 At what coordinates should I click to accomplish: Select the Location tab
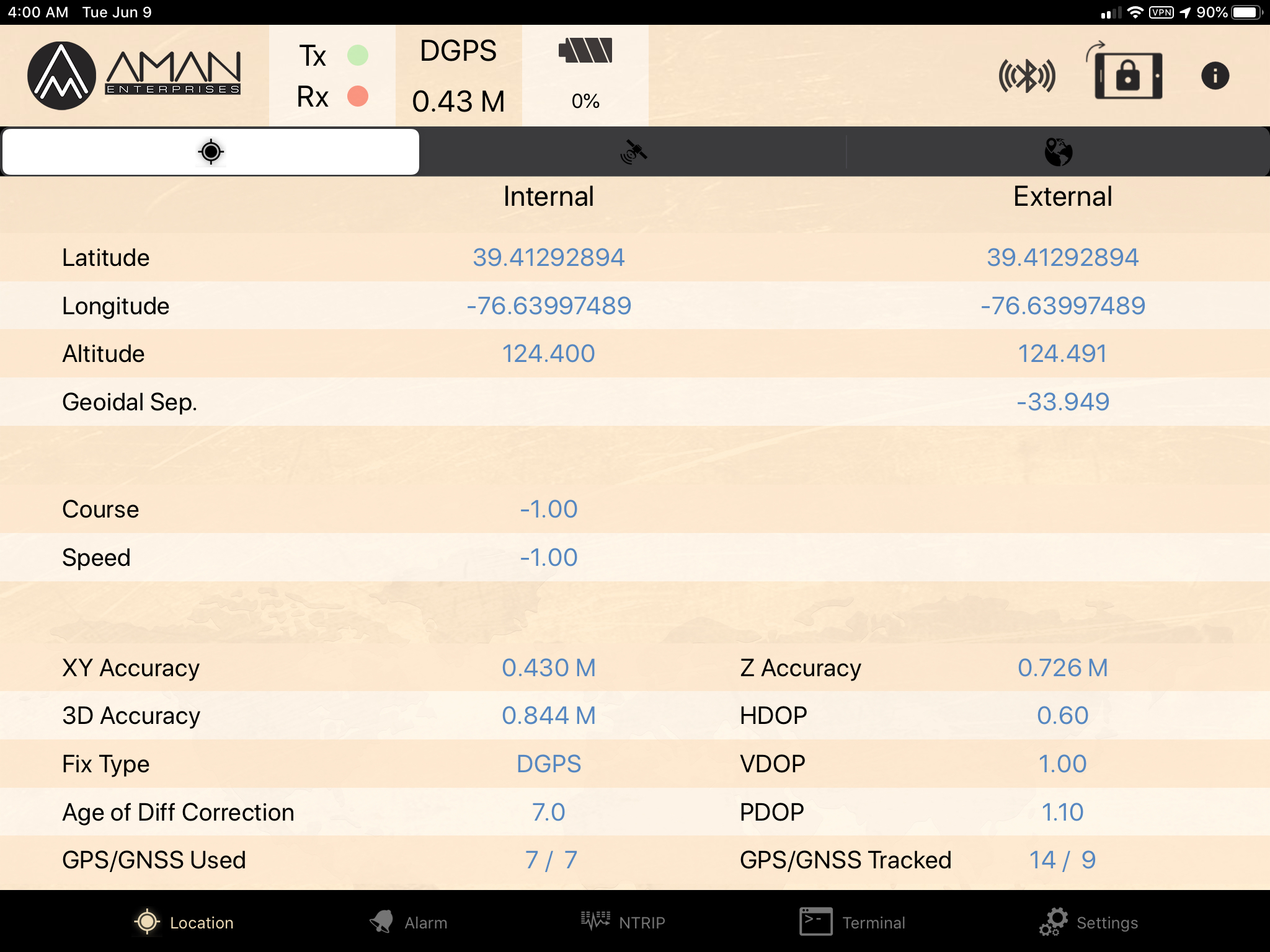pyautogui.click(x=184, y=922)
